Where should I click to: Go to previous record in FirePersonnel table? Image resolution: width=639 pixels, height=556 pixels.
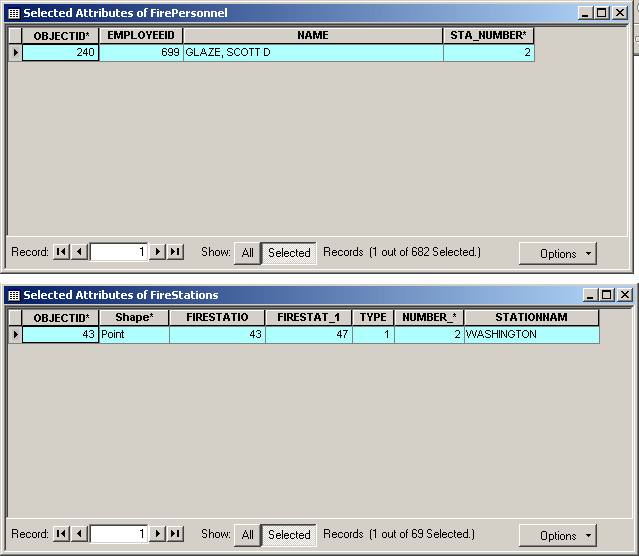tap(79, 252)
